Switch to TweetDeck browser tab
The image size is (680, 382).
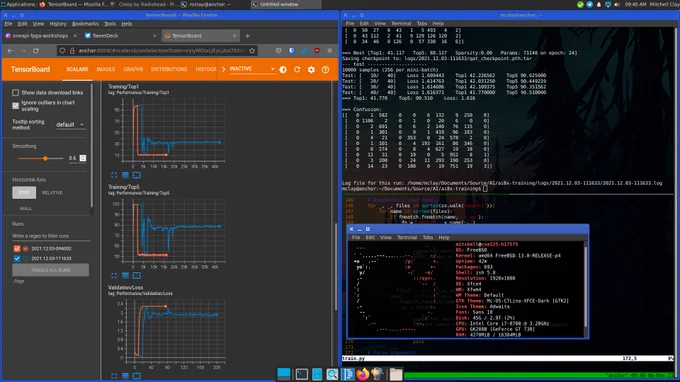120,36
